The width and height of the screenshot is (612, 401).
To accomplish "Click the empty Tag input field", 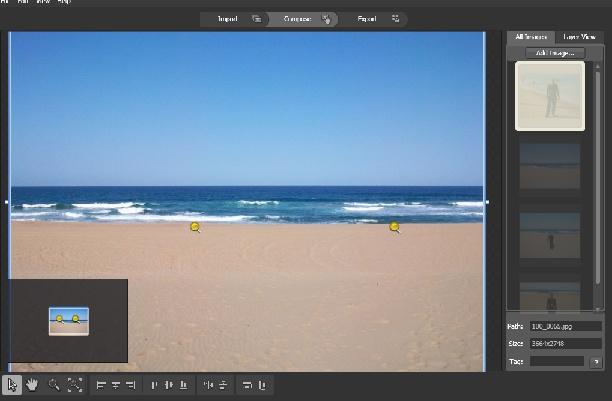I will click(557, 362).
